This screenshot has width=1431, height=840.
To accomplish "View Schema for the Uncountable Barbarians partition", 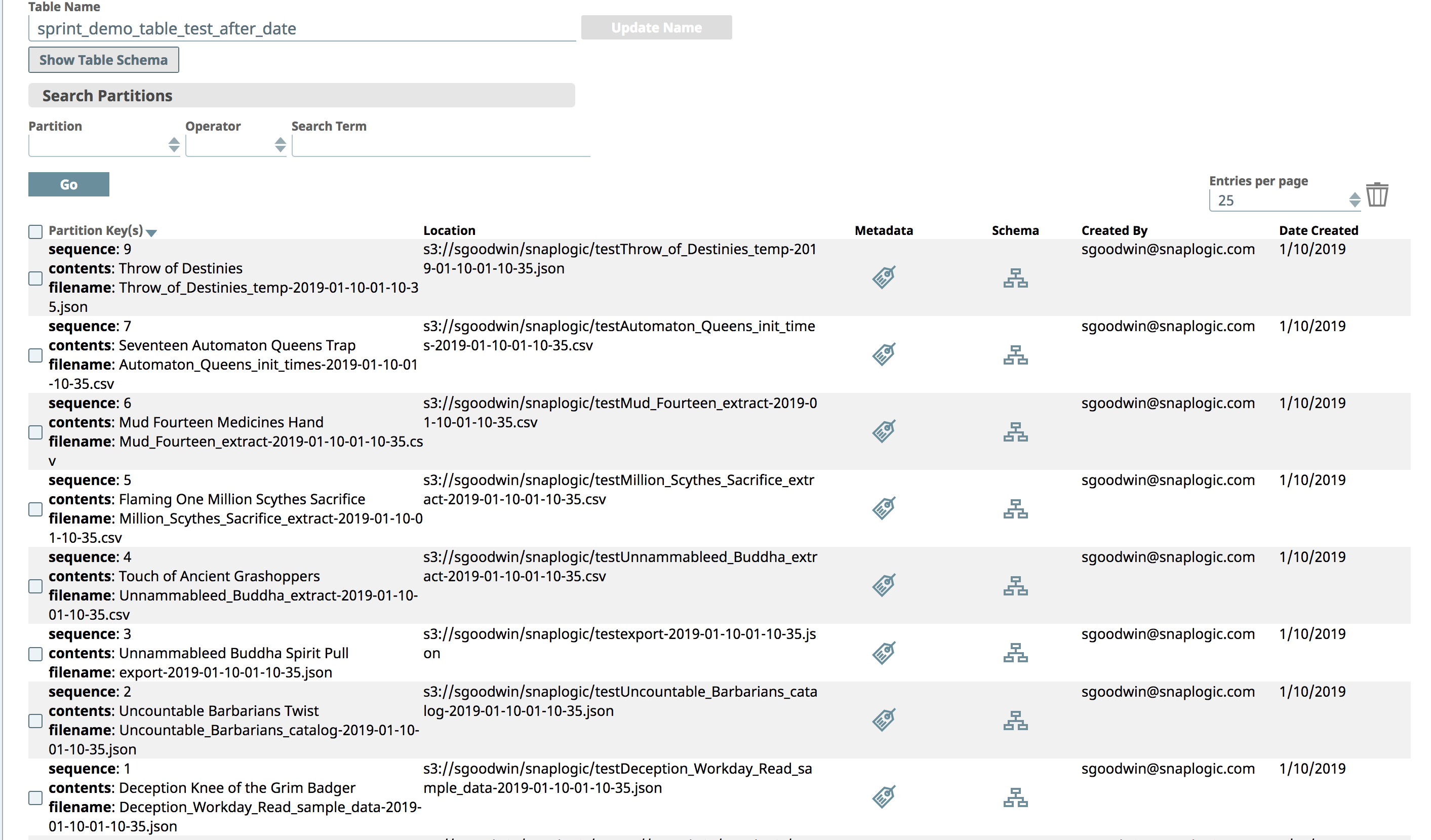I will (1016, 720).
